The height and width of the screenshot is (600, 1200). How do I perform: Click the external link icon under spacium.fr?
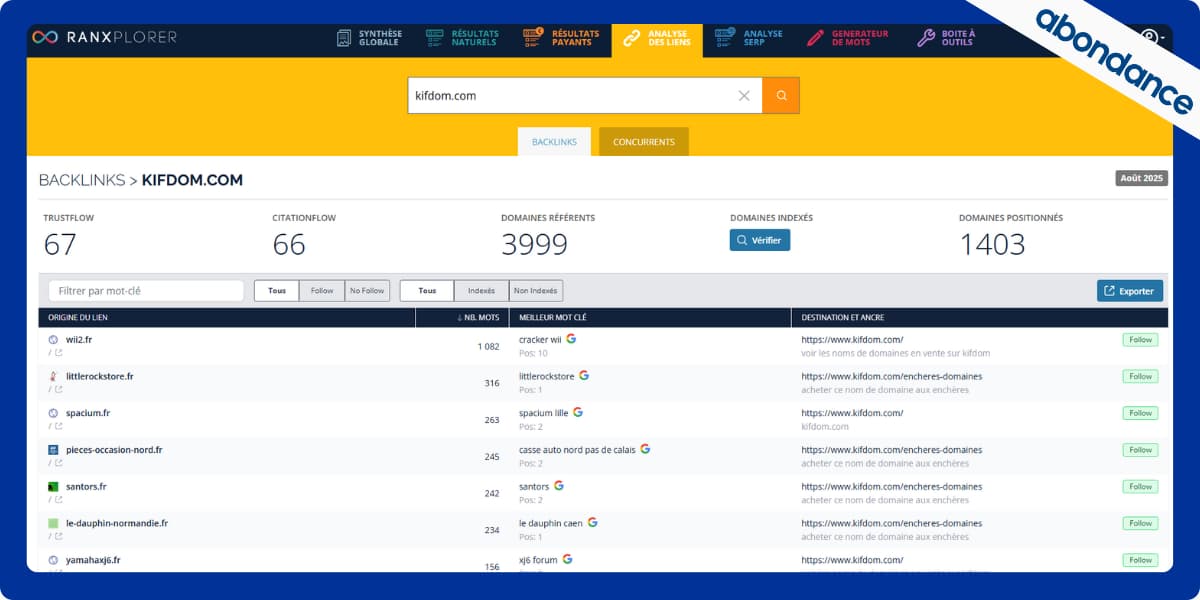point(58,426)
